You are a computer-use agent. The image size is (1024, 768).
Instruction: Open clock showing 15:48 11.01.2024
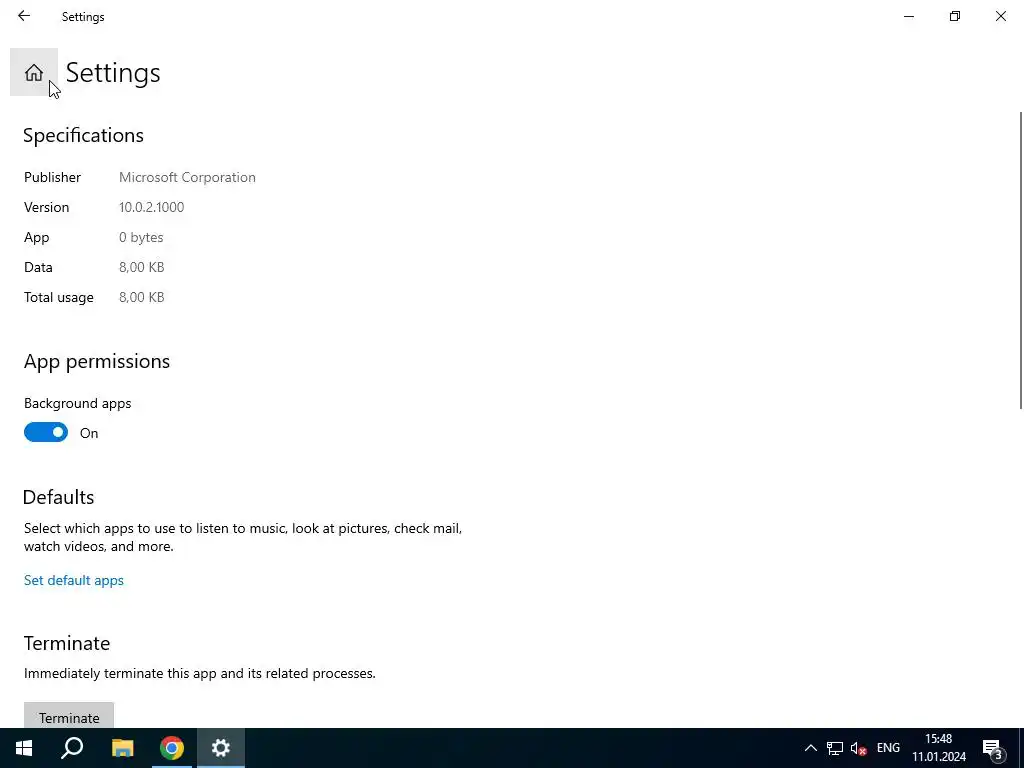(x=939, y=748)
